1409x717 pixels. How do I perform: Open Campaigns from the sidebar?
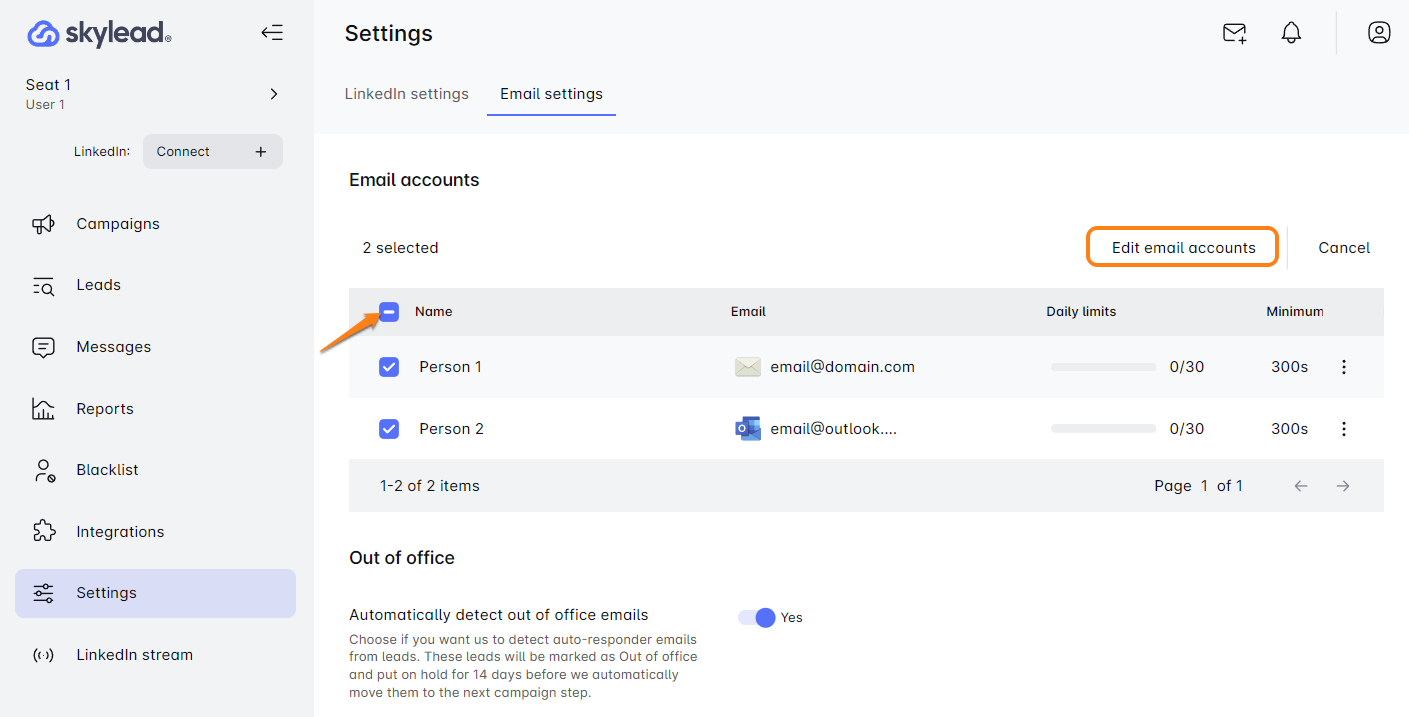(x=117, y=224)
